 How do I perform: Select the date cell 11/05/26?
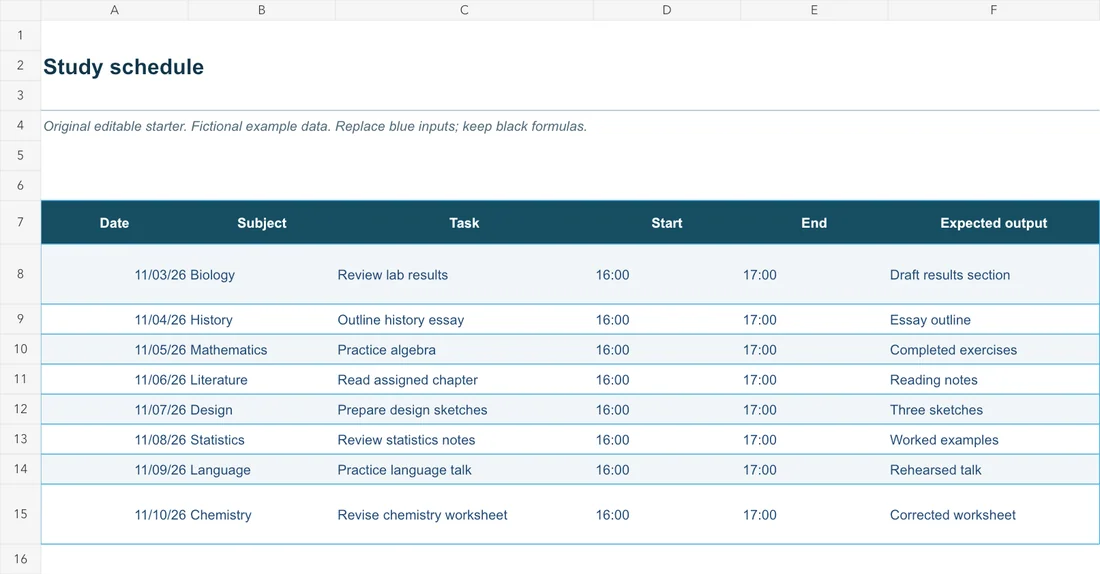[114, 350]
